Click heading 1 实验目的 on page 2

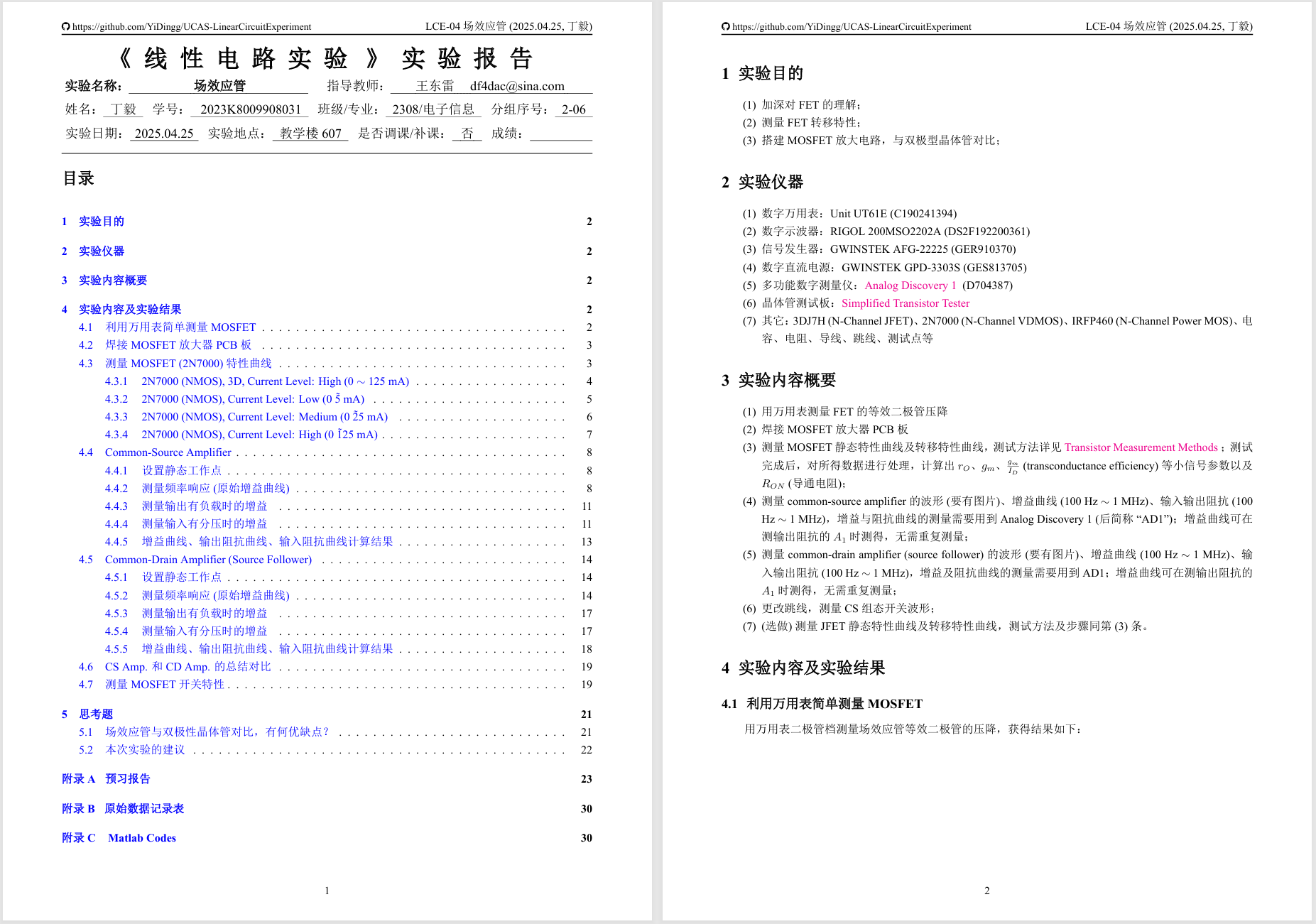point(762,73)
